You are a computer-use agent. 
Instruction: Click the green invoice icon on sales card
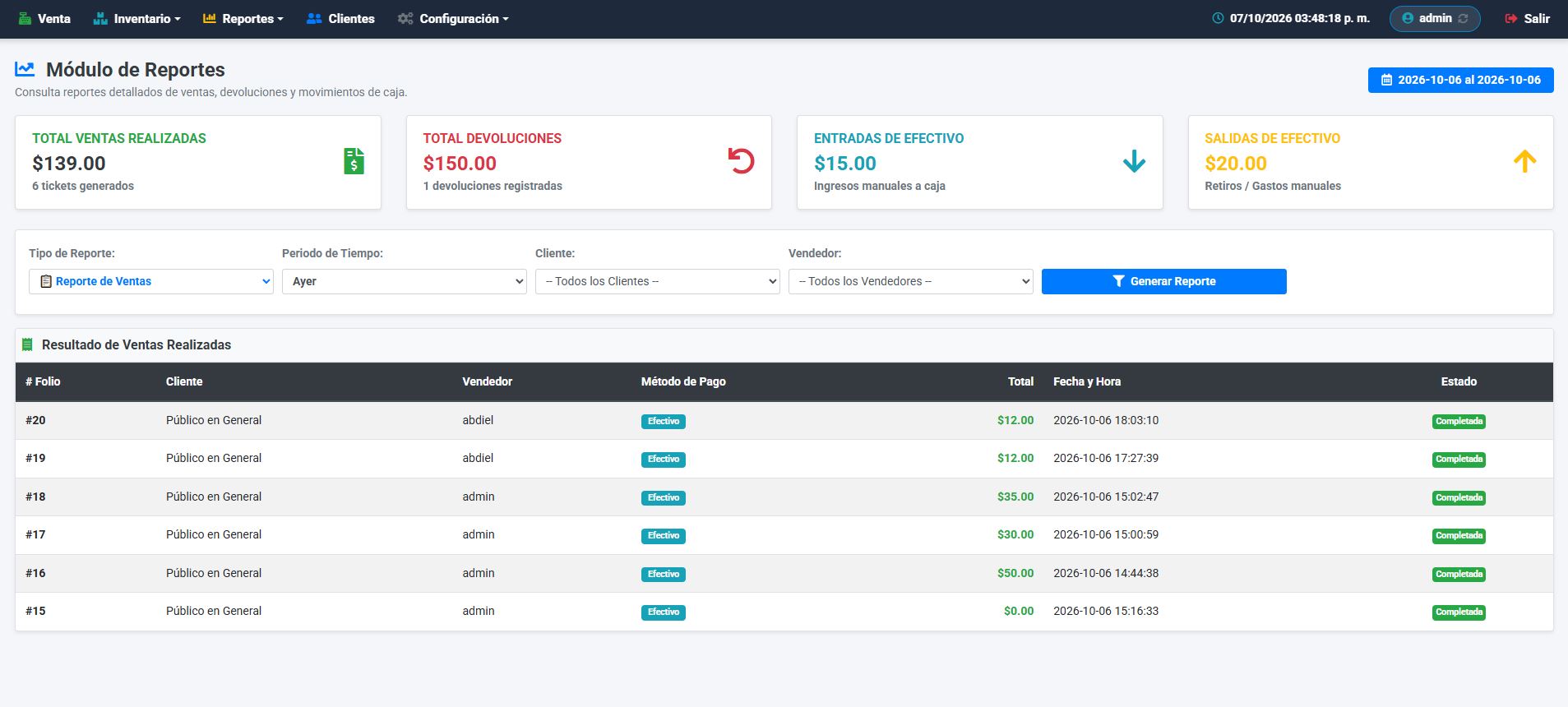(354, 161)
